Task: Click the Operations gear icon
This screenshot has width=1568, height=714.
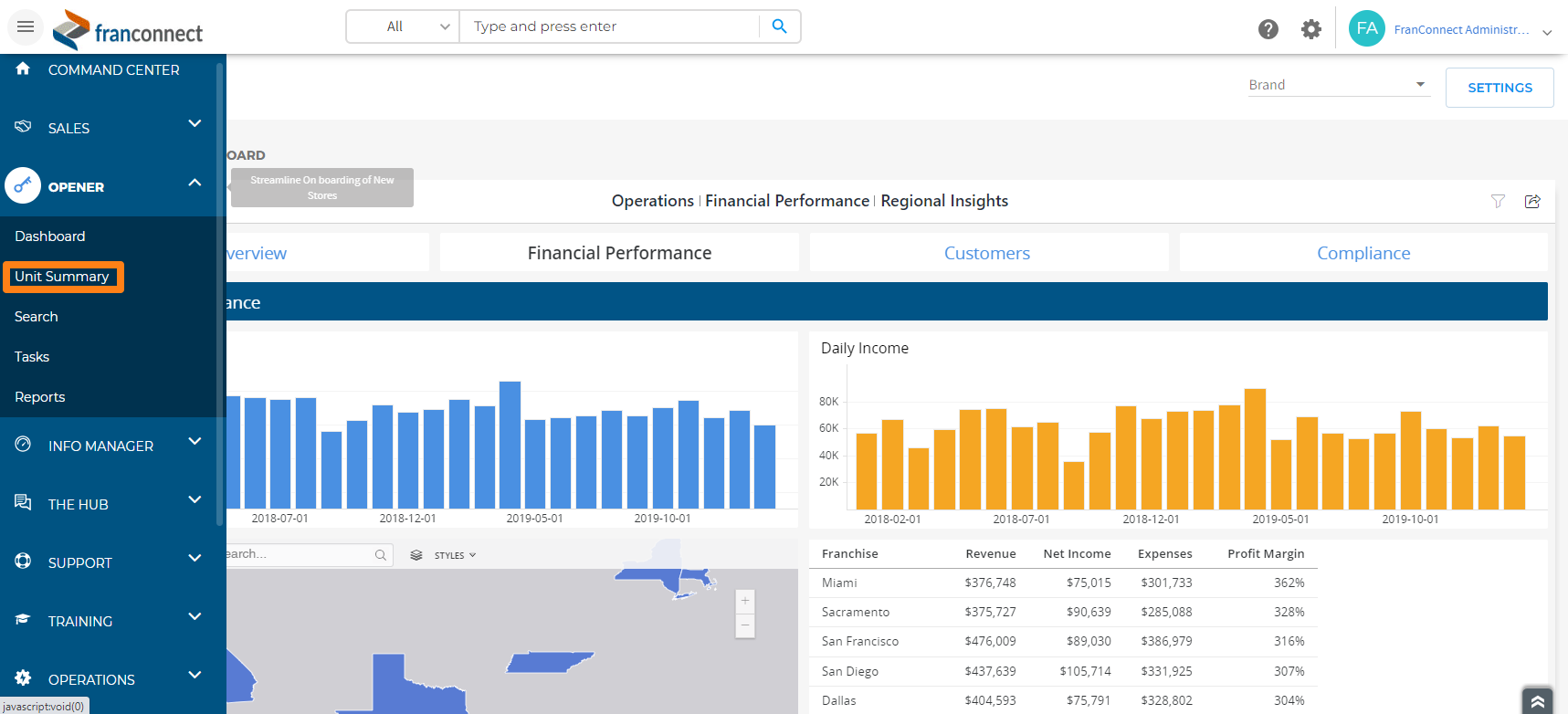Action: (x=23, y=677)
